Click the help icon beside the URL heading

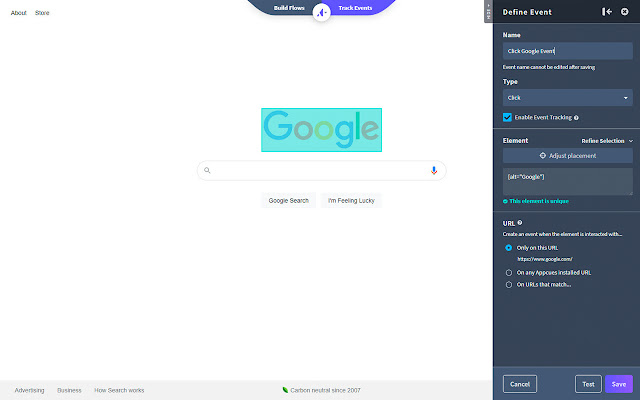[520, 223]
